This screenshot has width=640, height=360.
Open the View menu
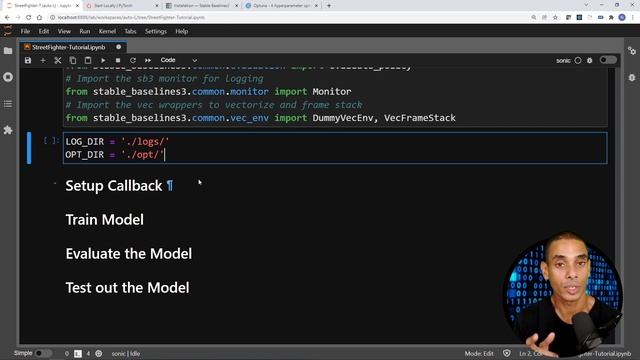(64, 31)
